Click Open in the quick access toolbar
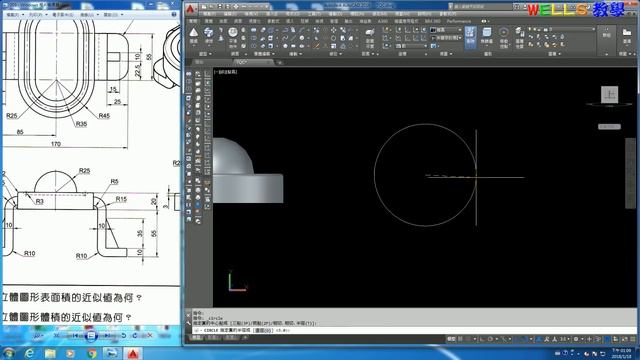640x360 pixels. click(x=212, y=7)
